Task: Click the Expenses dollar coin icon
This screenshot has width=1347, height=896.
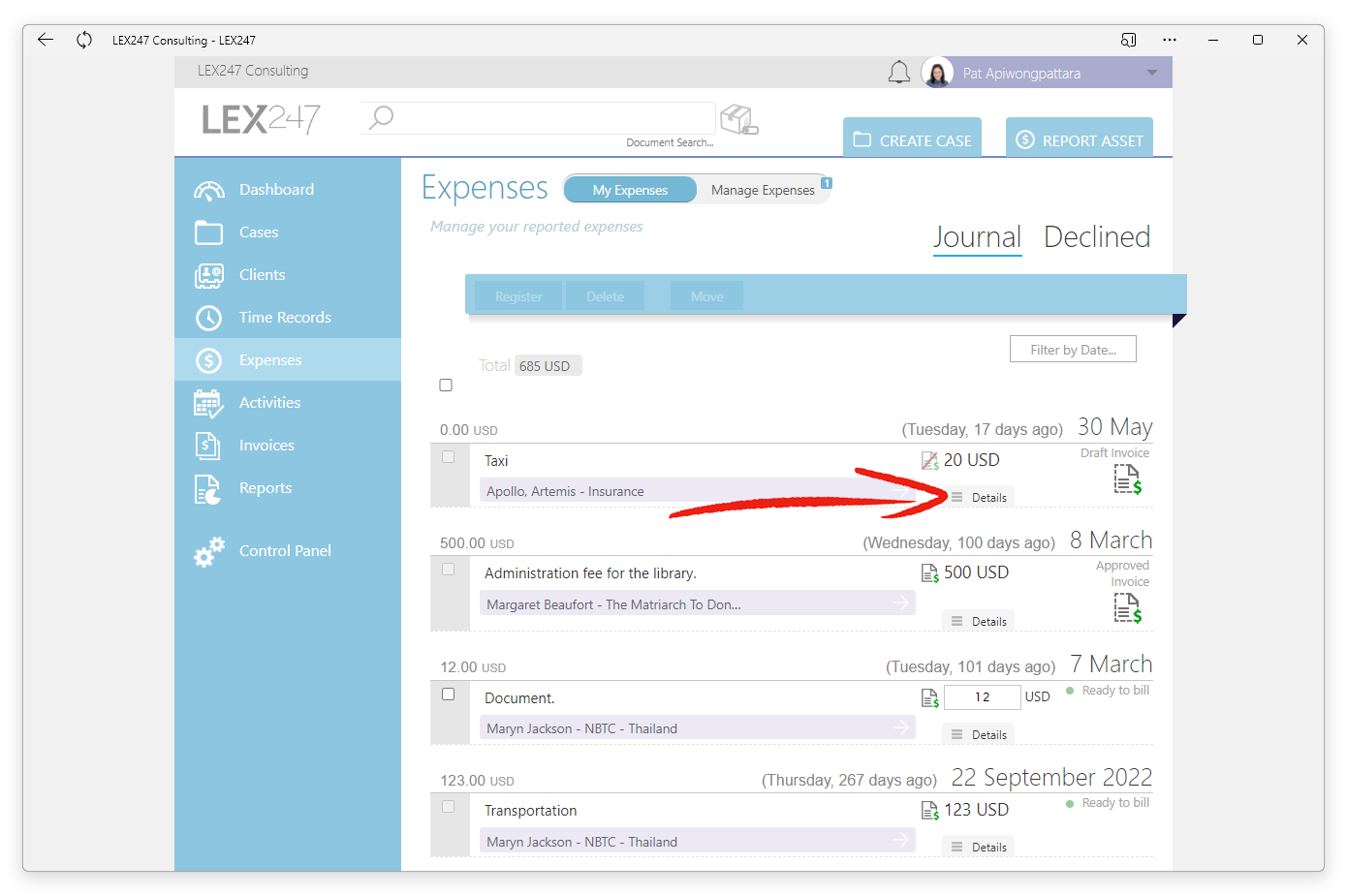Action: (208, 360)
